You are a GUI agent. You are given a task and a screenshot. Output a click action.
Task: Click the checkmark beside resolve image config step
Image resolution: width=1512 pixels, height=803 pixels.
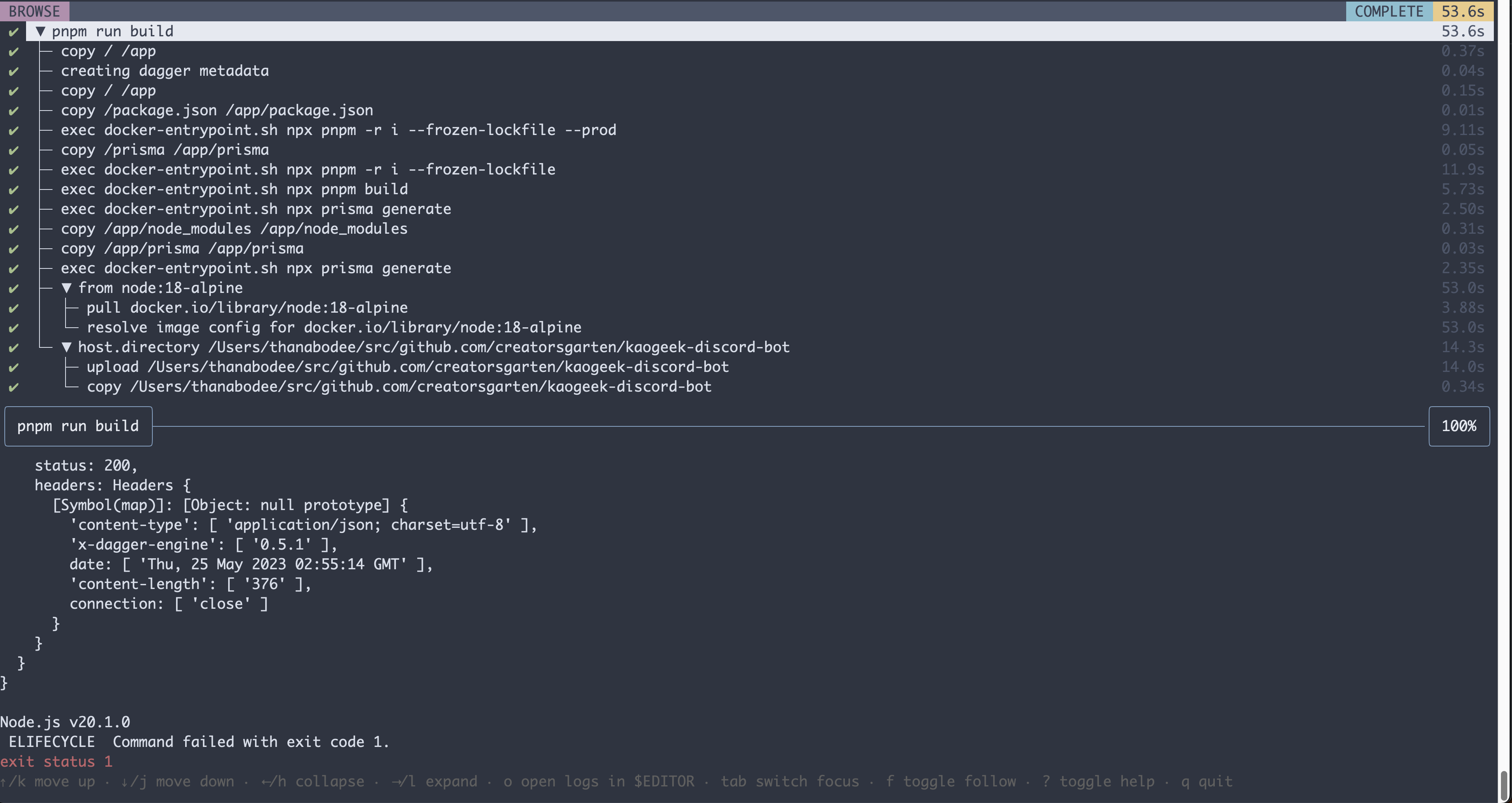[x=13, y=328]
